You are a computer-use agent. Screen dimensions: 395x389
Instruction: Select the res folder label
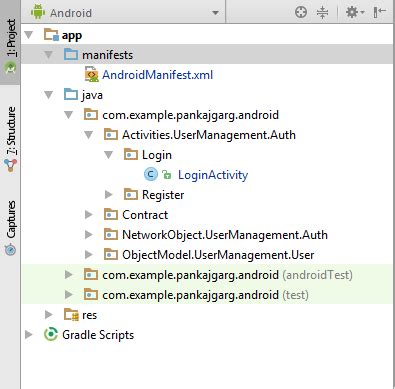(90, 315)
